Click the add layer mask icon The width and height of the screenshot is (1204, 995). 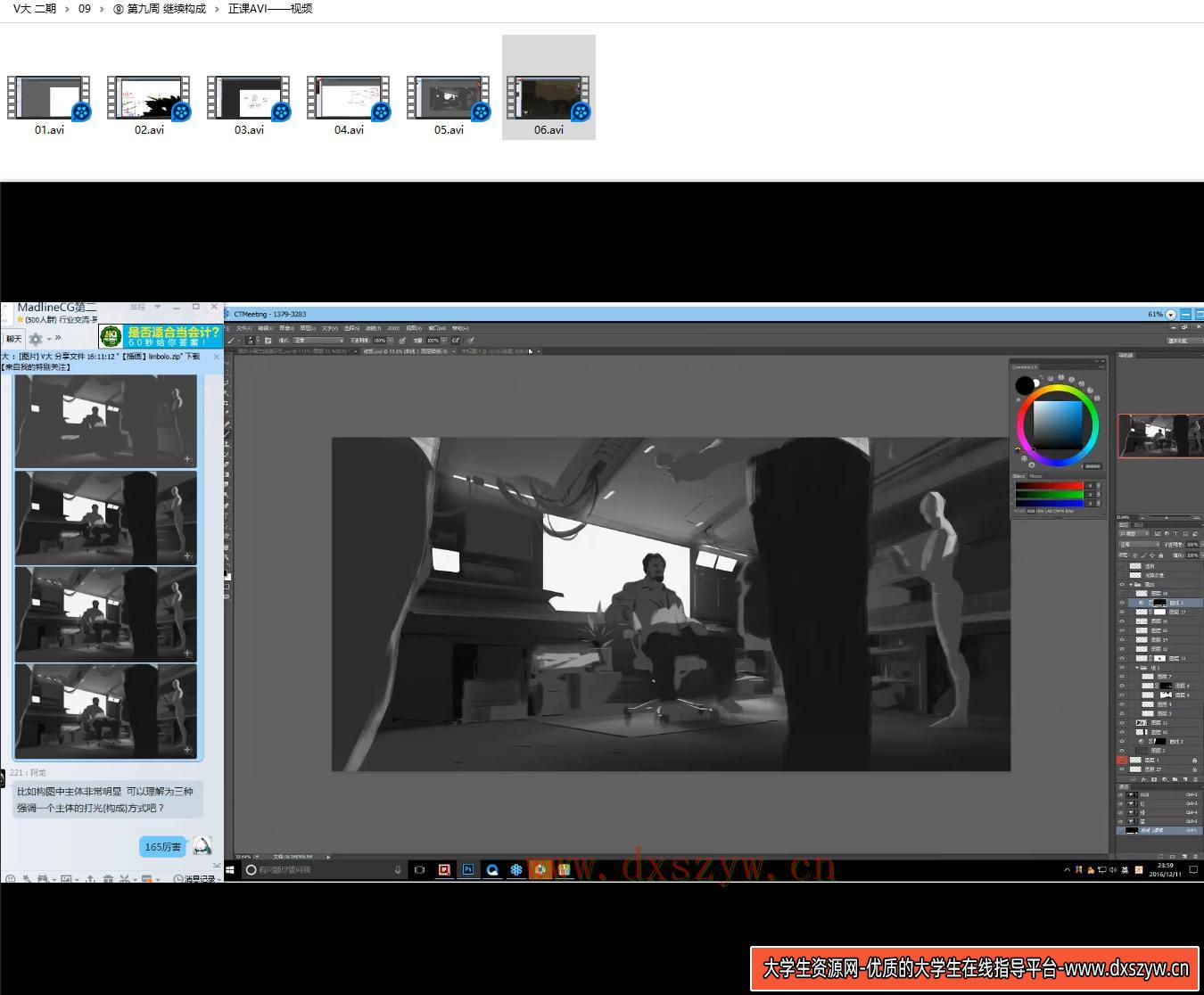click(1153, 780)
